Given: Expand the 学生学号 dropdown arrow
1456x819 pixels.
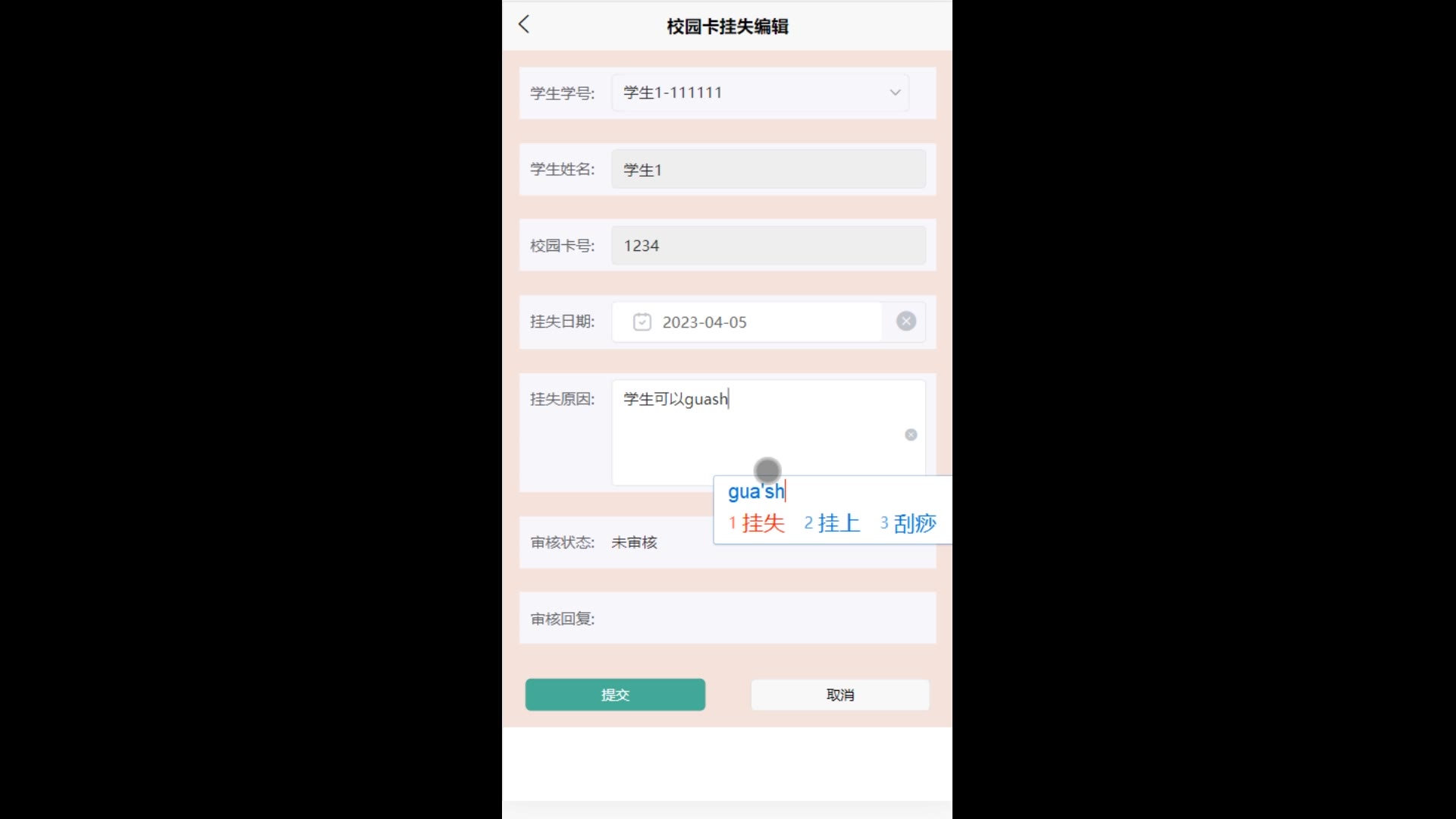Looking at the screenshot, I should click(x=895, y=93).
